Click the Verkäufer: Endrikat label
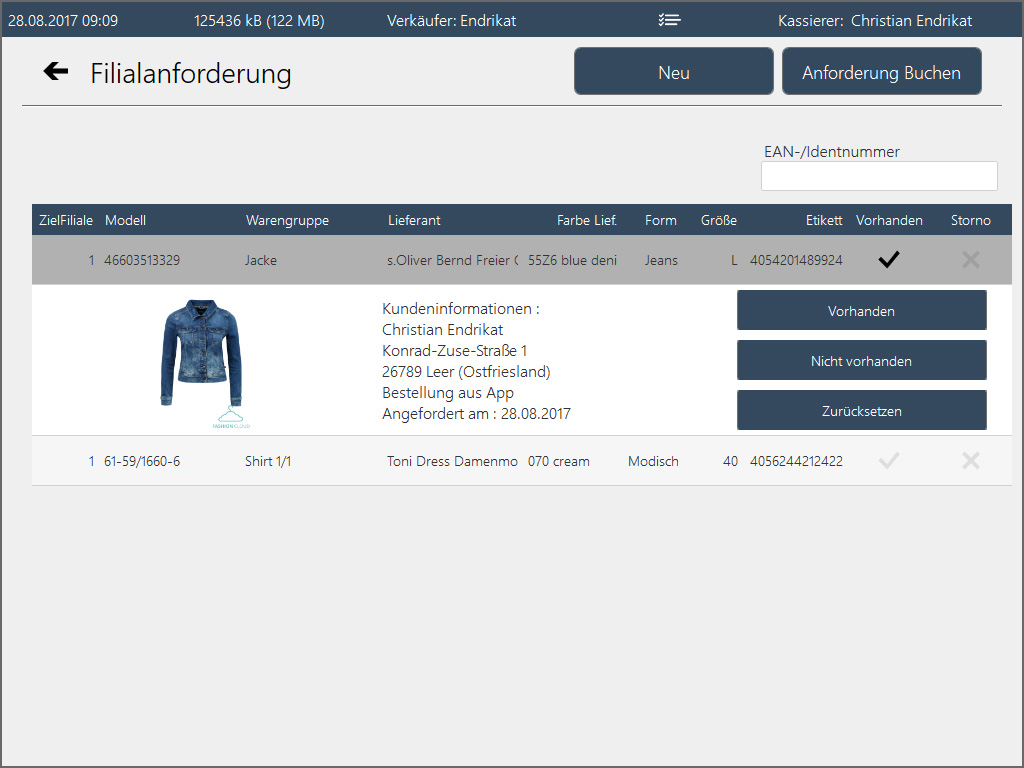The width and height of the screenshot is (1024, 768). pyautogui.click(x=451, y=20)
